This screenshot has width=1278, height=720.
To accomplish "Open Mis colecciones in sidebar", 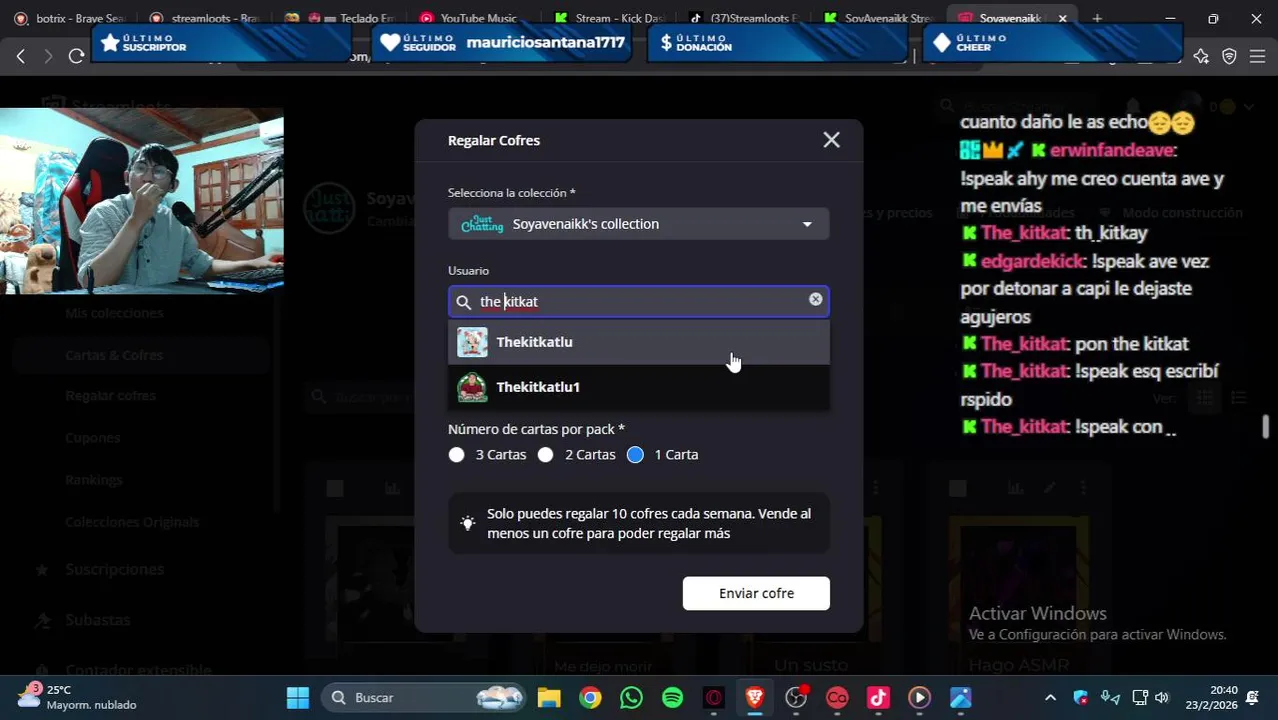I will click(114, 313).
